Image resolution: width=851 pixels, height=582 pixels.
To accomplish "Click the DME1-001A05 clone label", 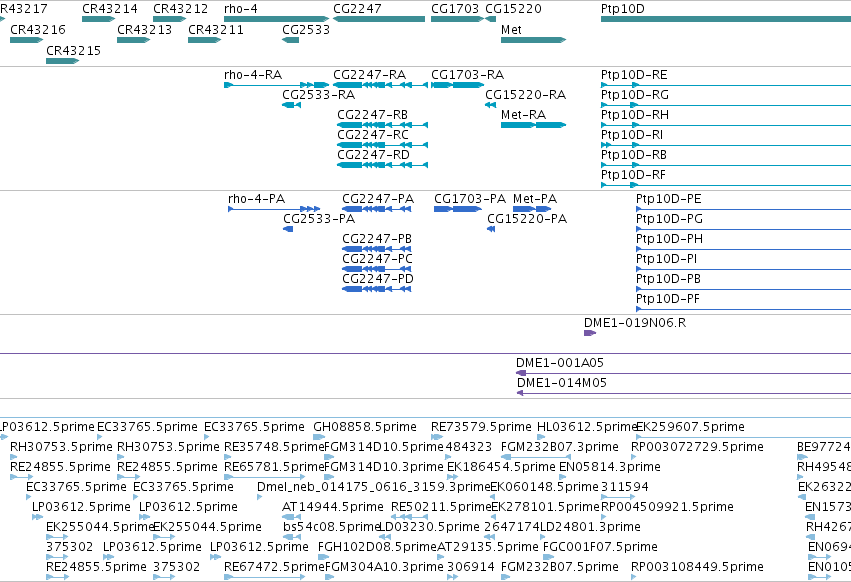I will point(560,363).
